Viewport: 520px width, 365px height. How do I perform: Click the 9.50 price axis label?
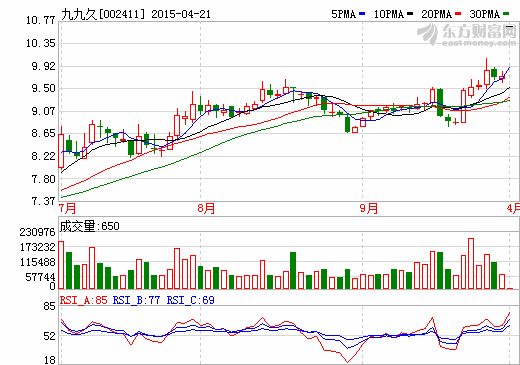43,89
